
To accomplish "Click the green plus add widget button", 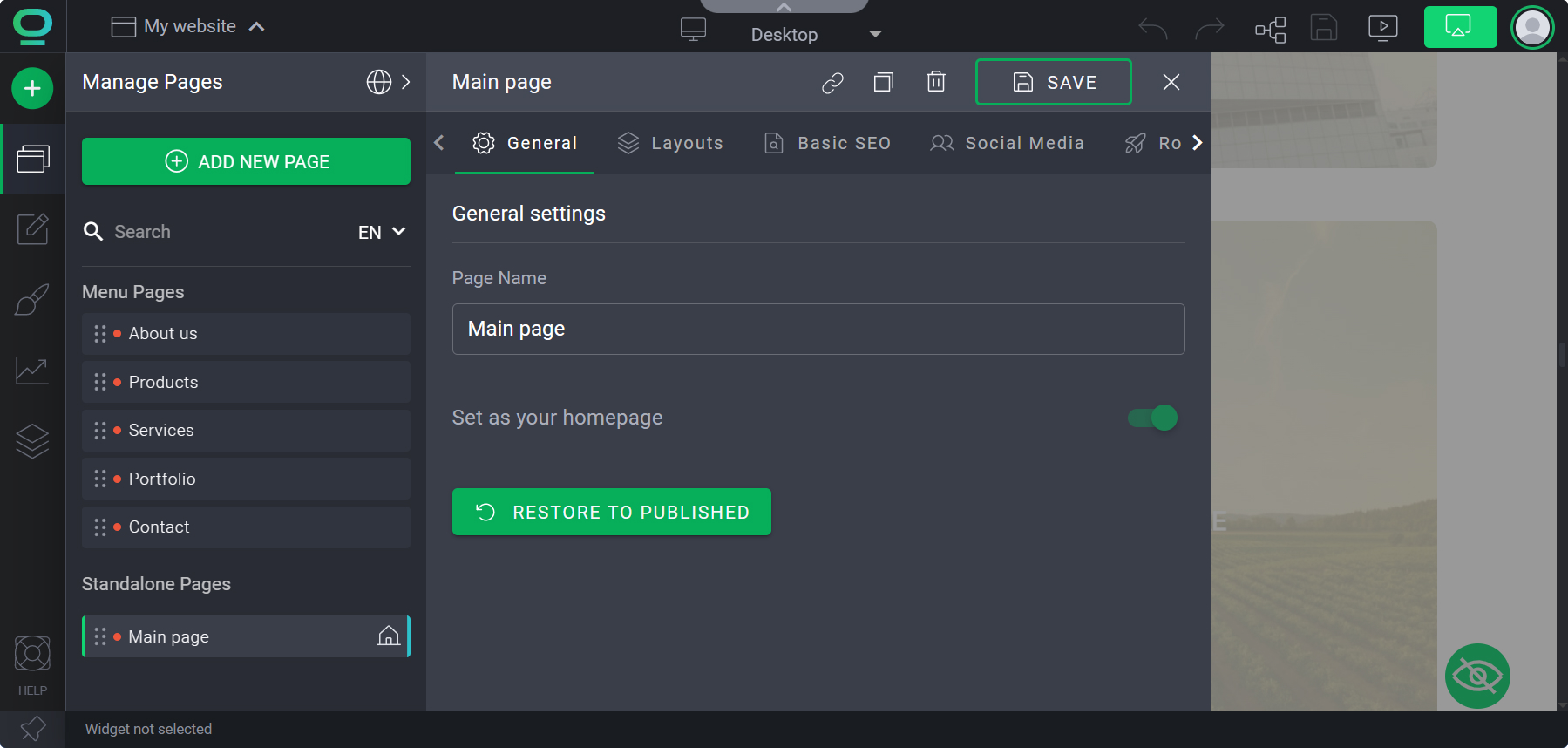I will tap(32, 88).
